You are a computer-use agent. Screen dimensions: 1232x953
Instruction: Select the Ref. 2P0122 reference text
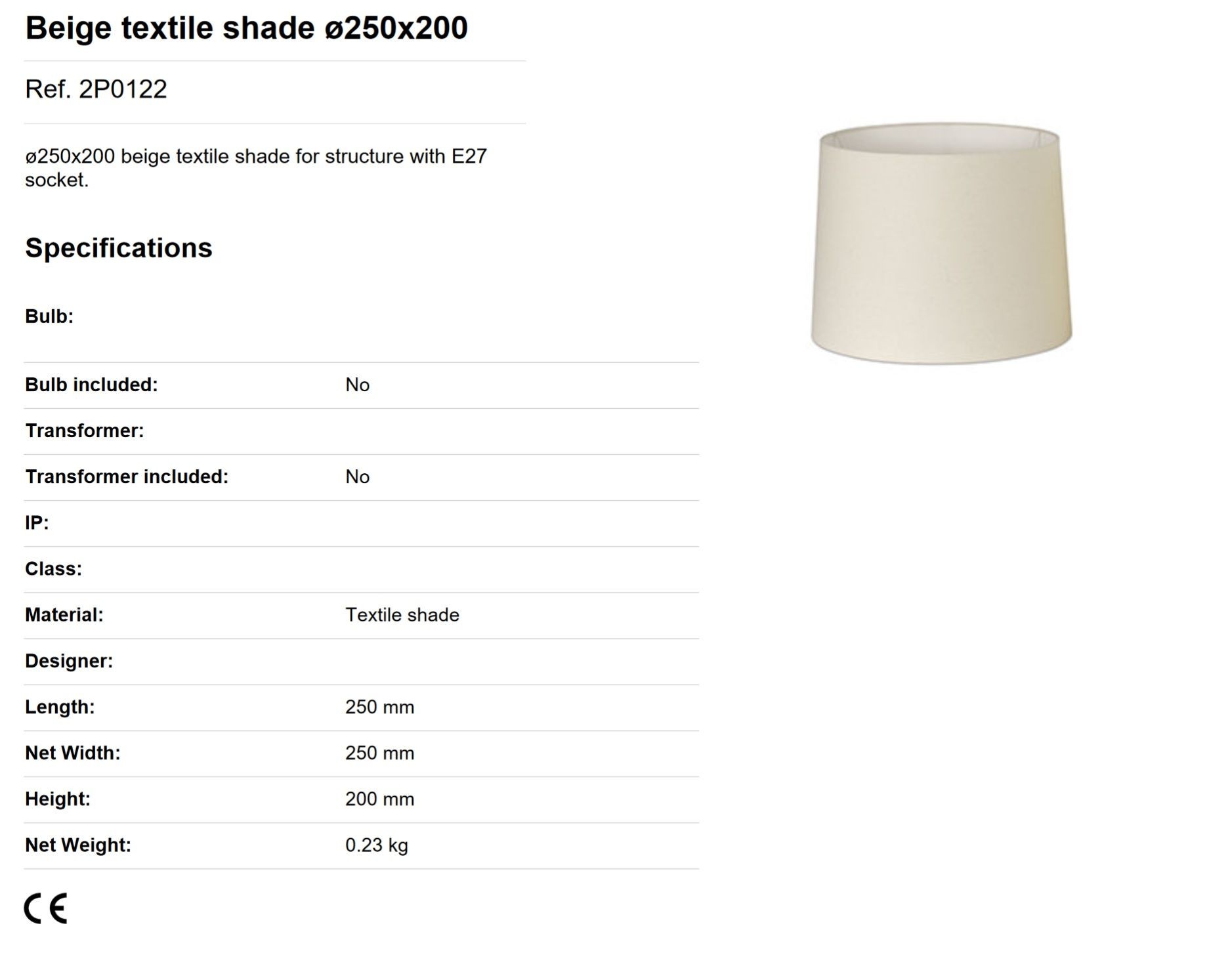point(96,89)
